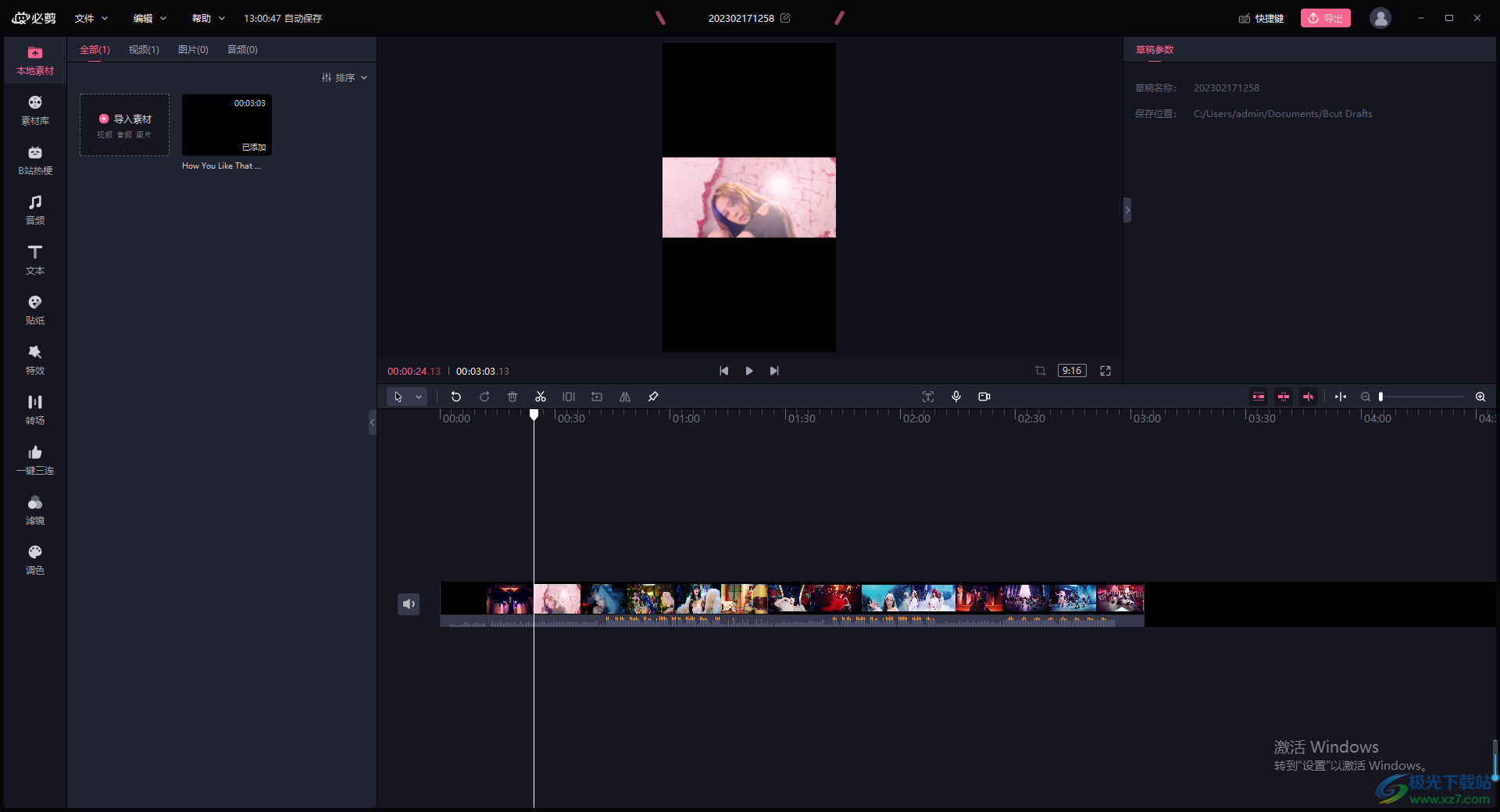Expand the selection tool dropdown arrow

point(419,397)
